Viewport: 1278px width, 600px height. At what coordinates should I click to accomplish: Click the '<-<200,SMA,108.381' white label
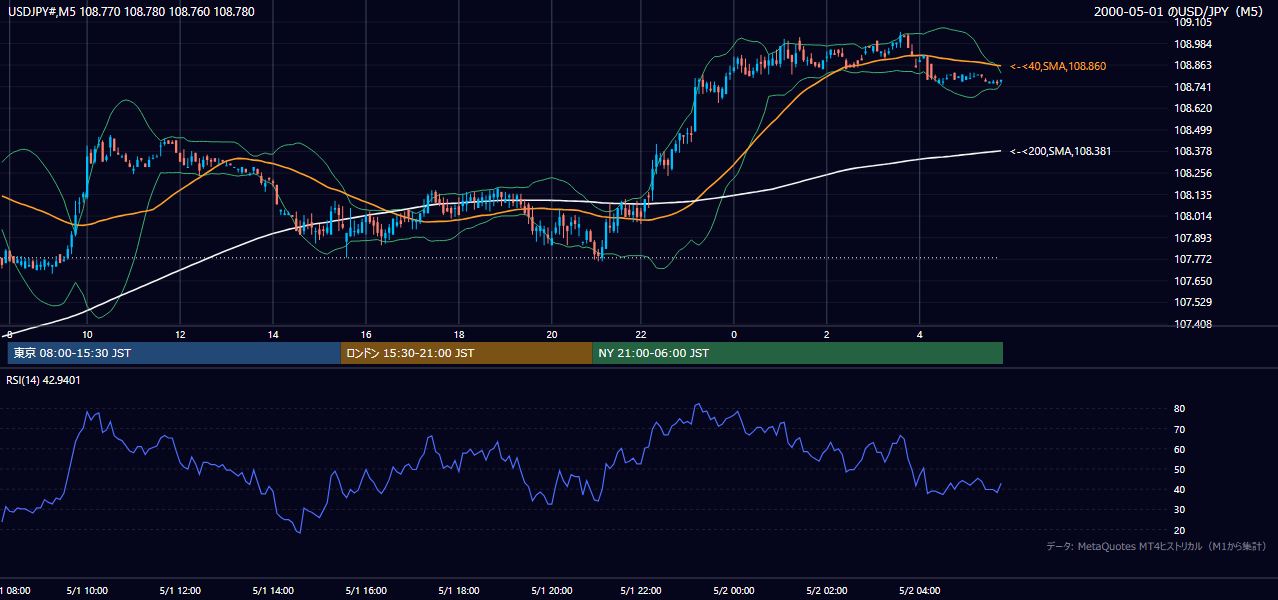(x=1060, y=151)
